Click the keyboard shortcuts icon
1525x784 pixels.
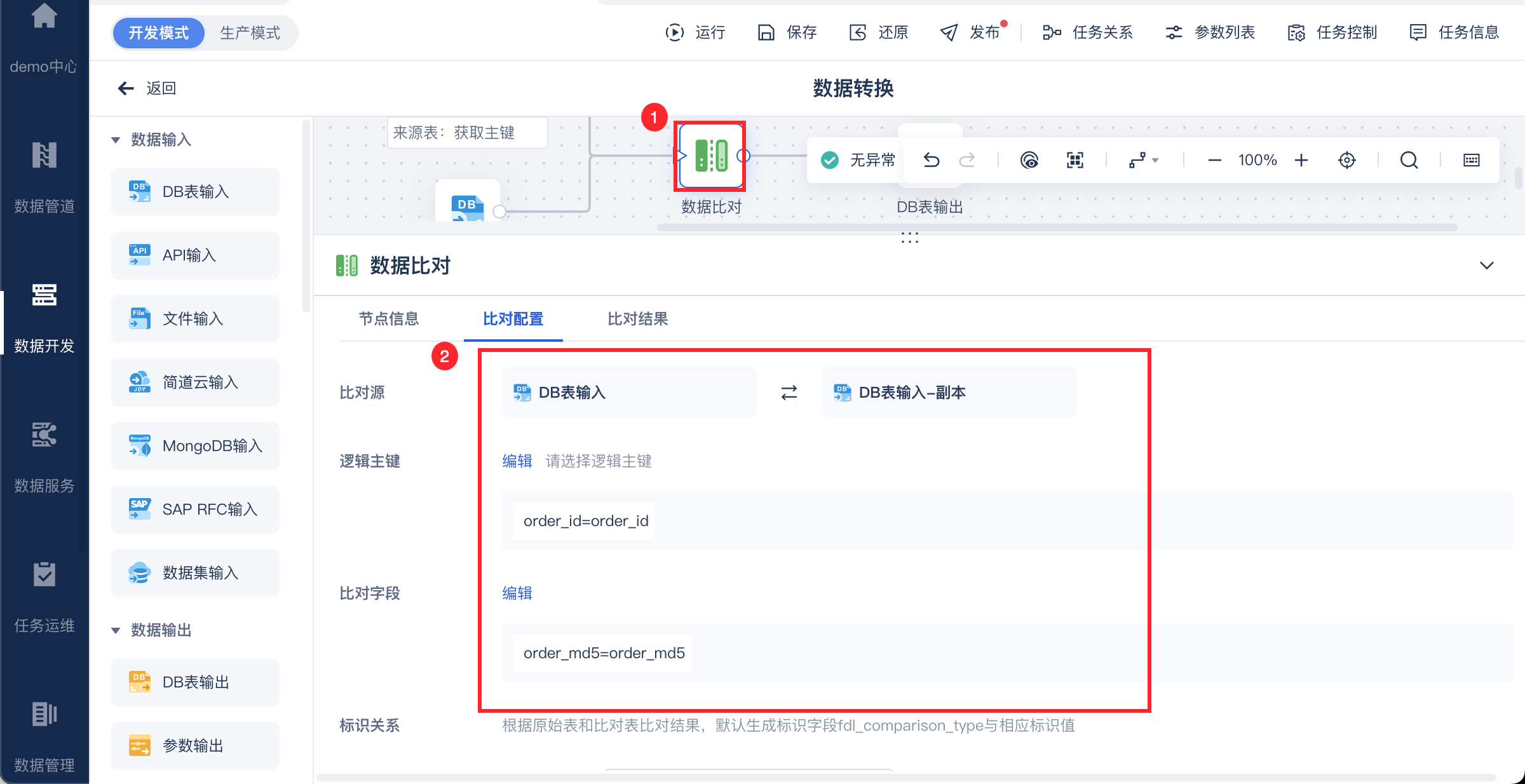click(x=1471, y=160)
